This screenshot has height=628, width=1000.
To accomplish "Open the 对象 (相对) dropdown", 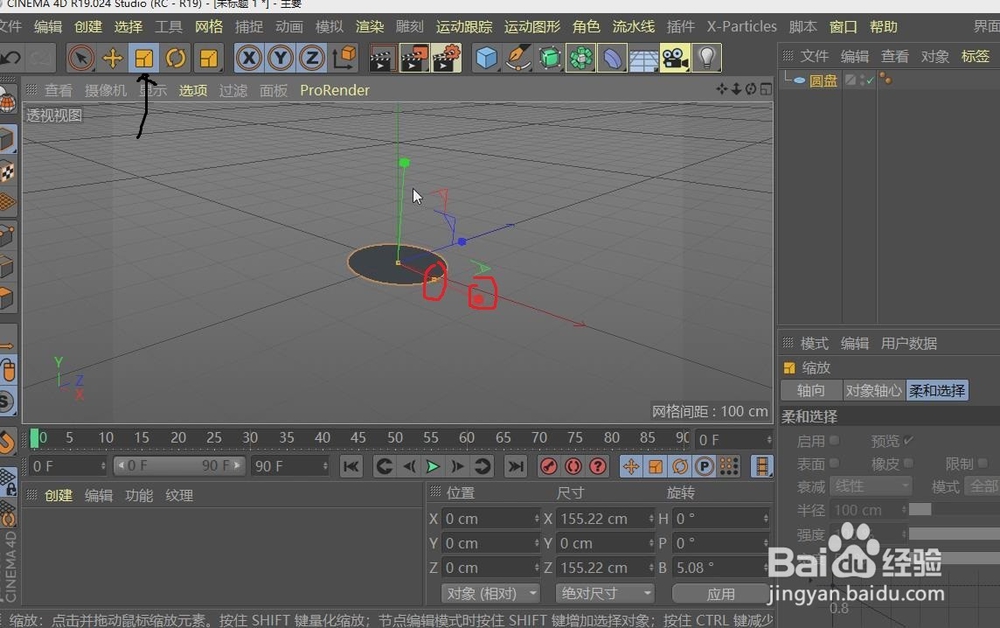I will [490, 594].
